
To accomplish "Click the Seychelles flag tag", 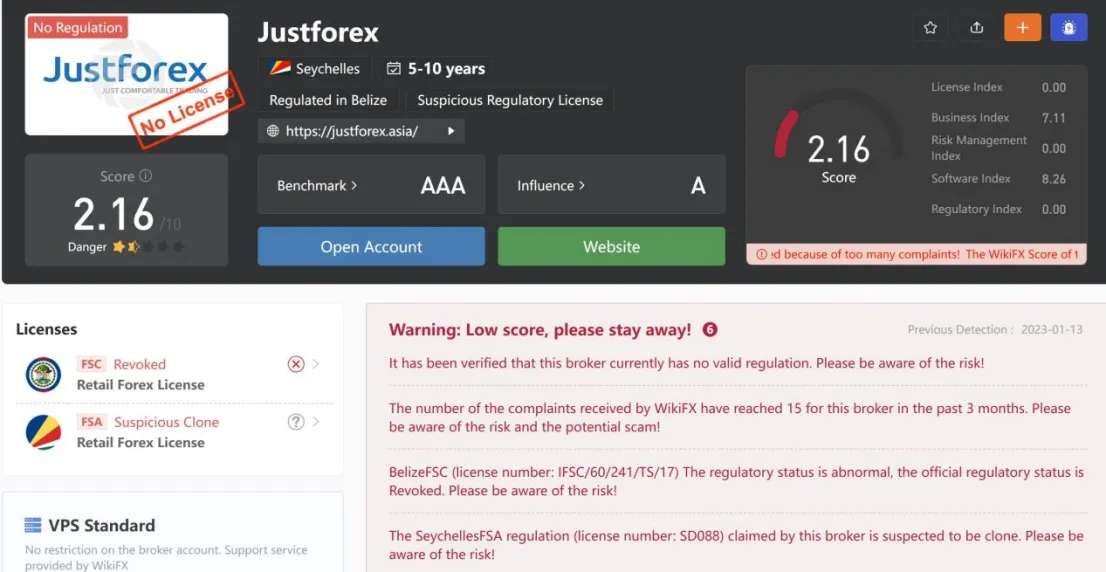I will tap(314, 68).
